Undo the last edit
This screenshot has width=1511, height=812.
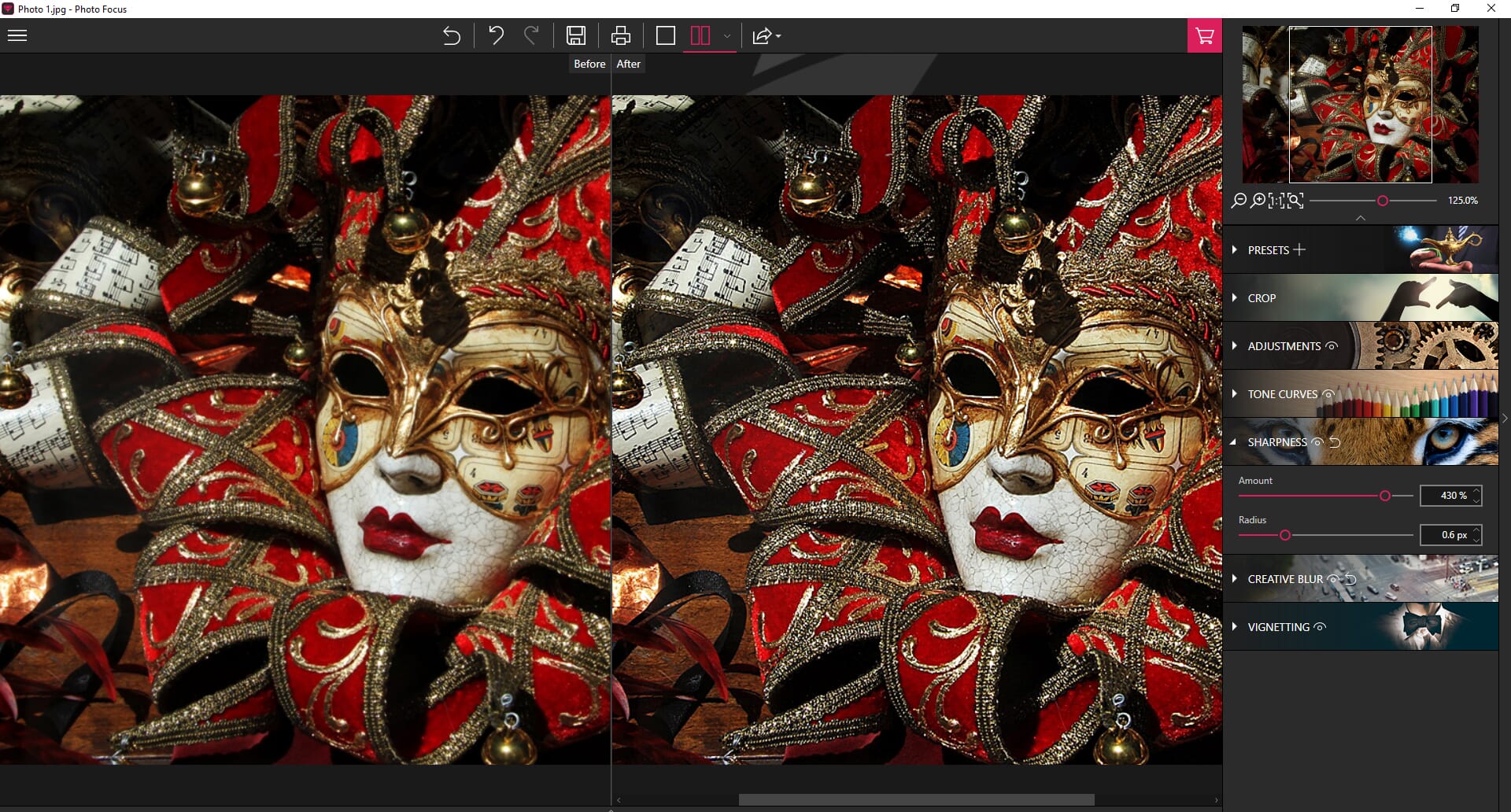click(496, 35)
